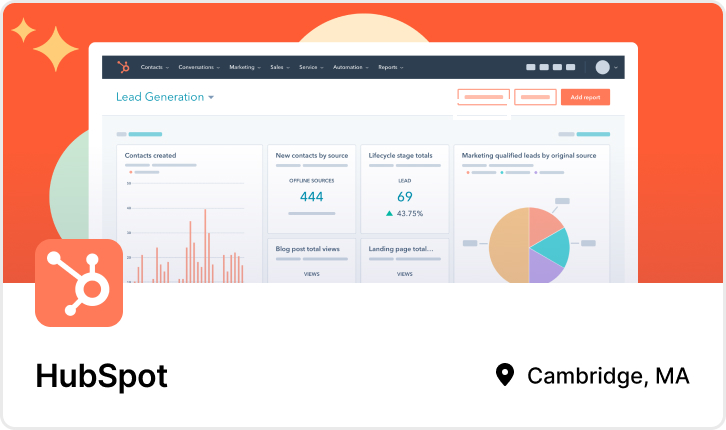Click the Landing page total card title
The image size is (726, 430).
(401, 249)
